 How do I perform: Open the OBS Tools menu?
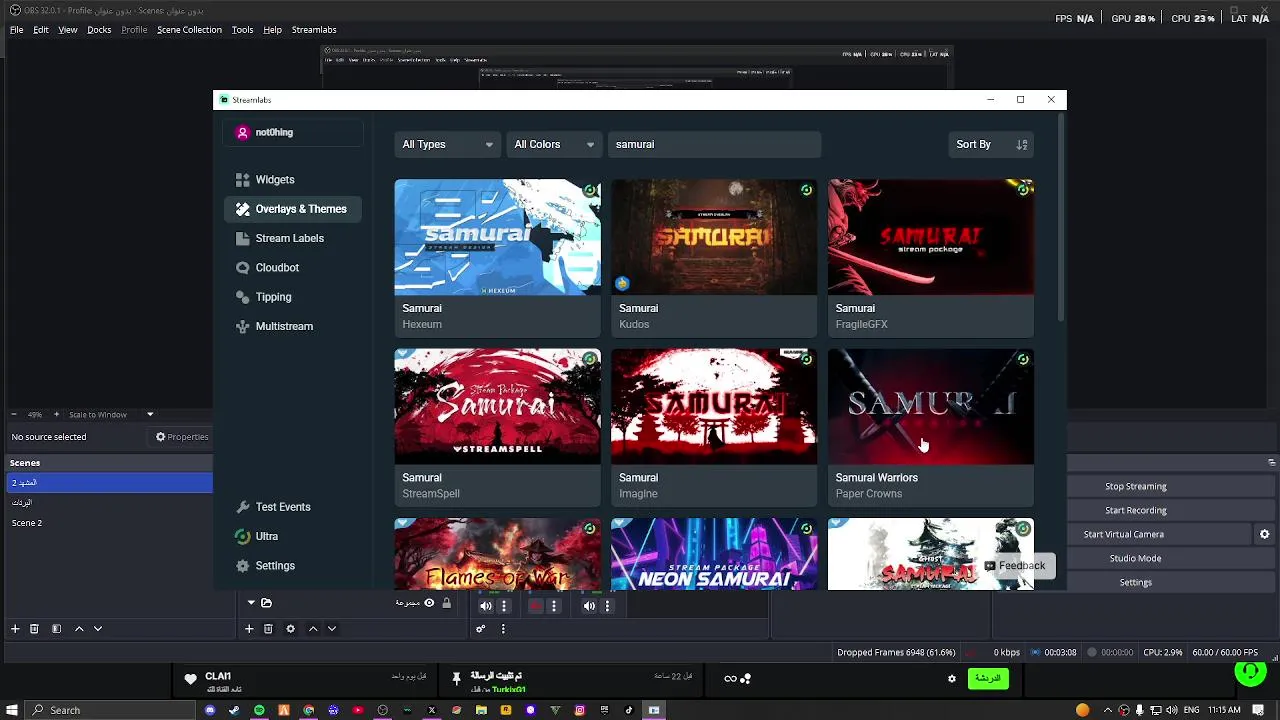[242, 30]
